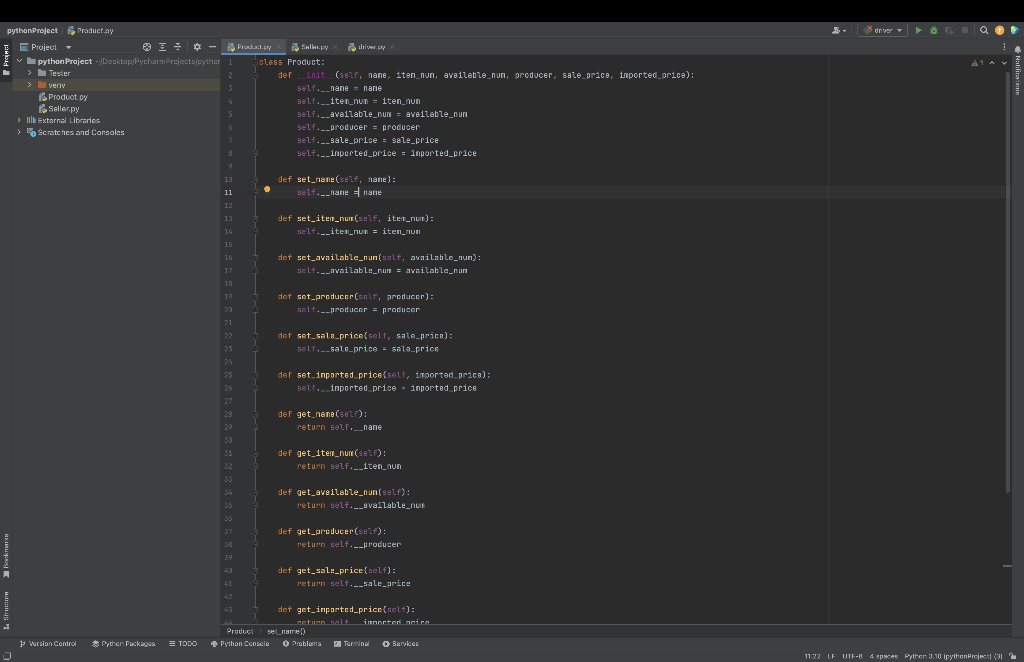This screenshot has width=1024, height=662.
Task: Expand the venv folder
Action: click(x=30, y=84)
